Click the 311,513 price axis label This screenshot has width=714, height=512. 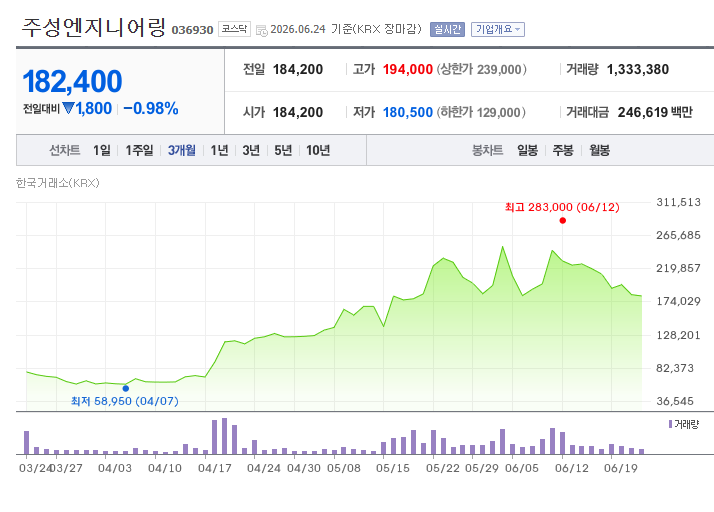coord(678,202)
